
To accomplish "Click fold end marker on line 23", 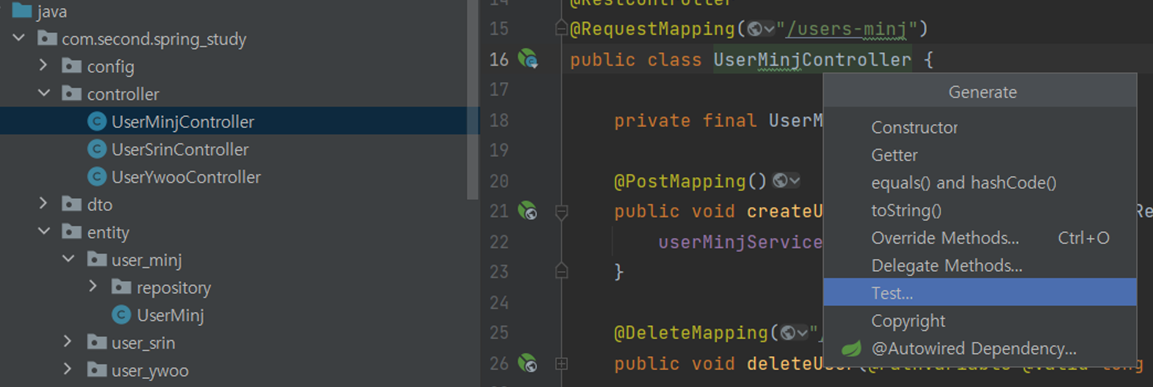I will [x=562, y=270].
